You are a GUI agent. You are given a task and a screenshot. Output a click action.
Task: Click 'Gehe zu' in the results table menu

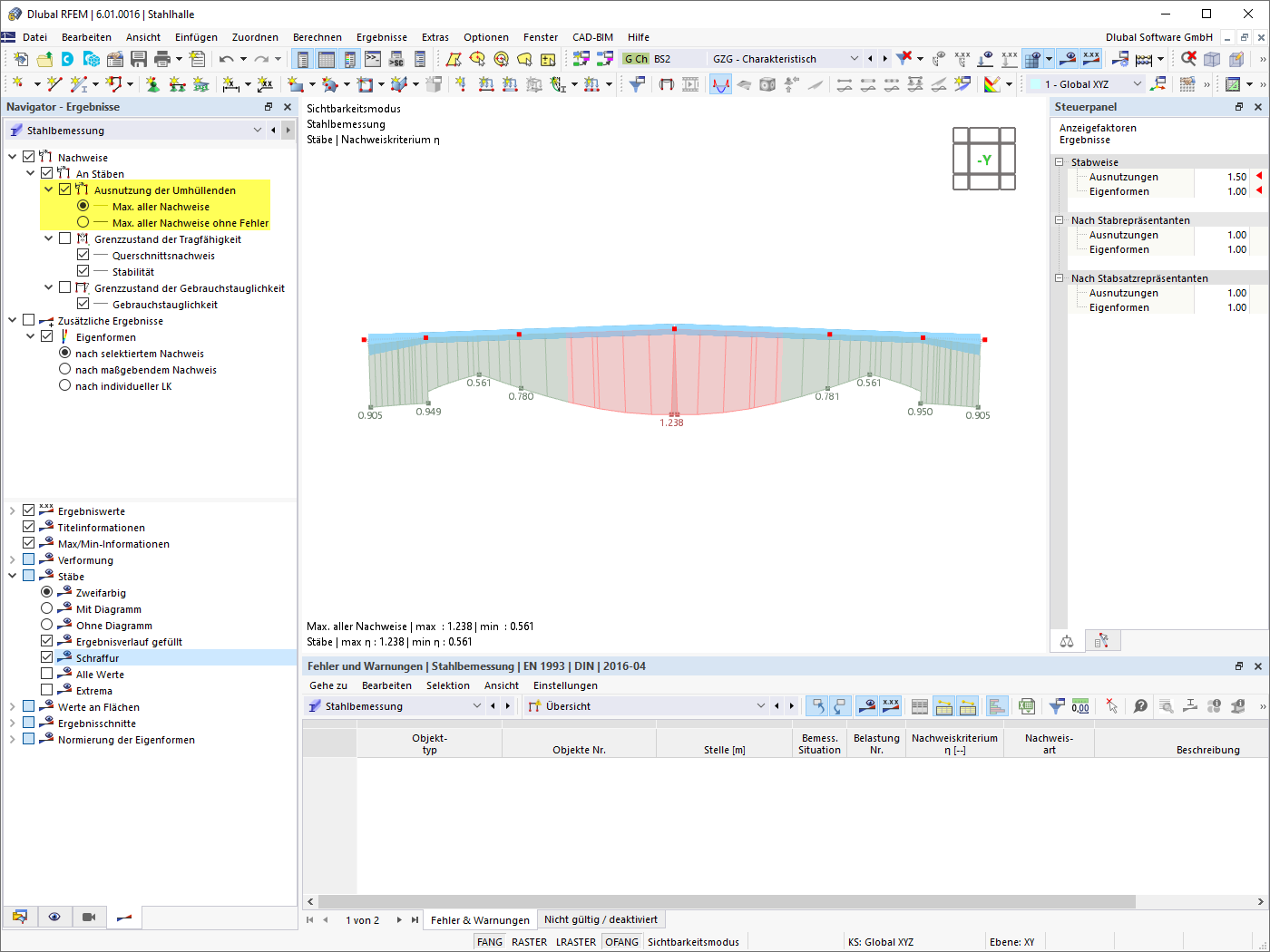pos(328,685)
